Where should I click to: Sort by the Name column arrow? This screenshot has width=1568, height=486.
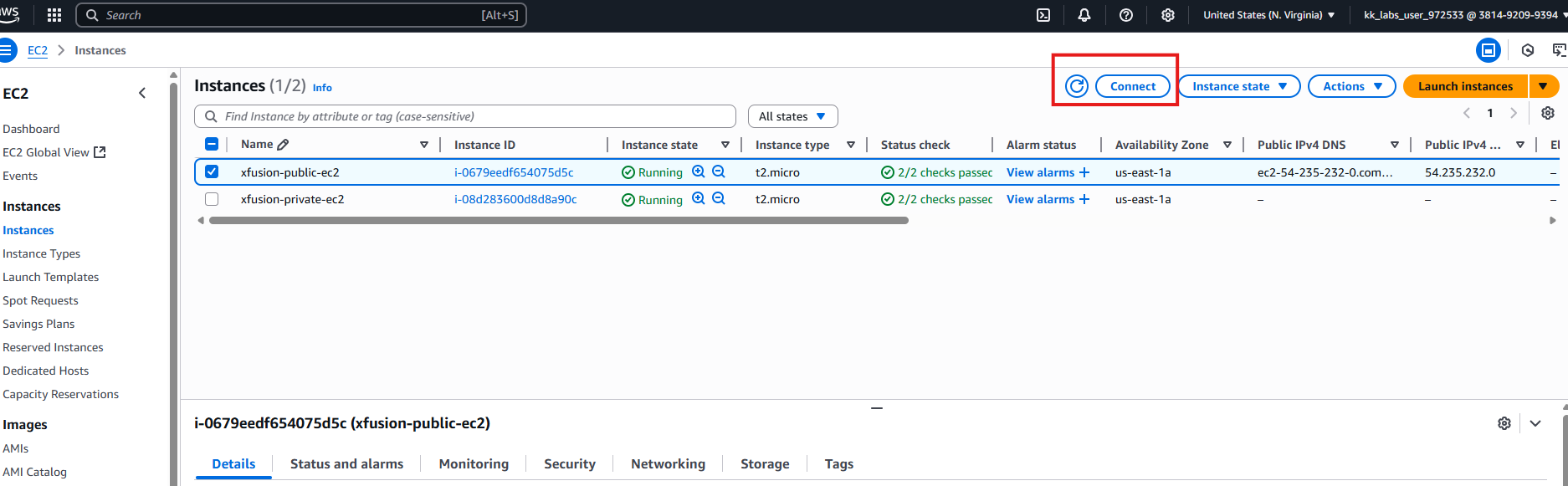[424, 145]
